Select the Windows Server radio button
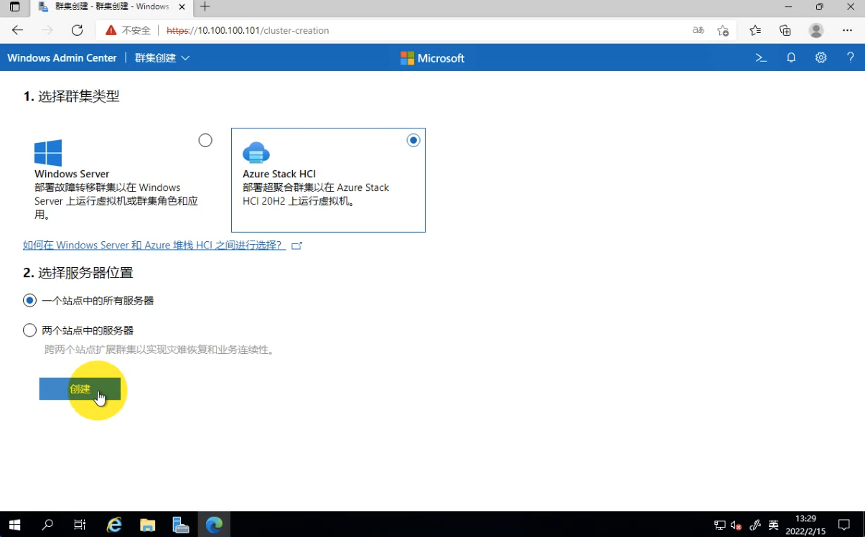 pos(205,140)
